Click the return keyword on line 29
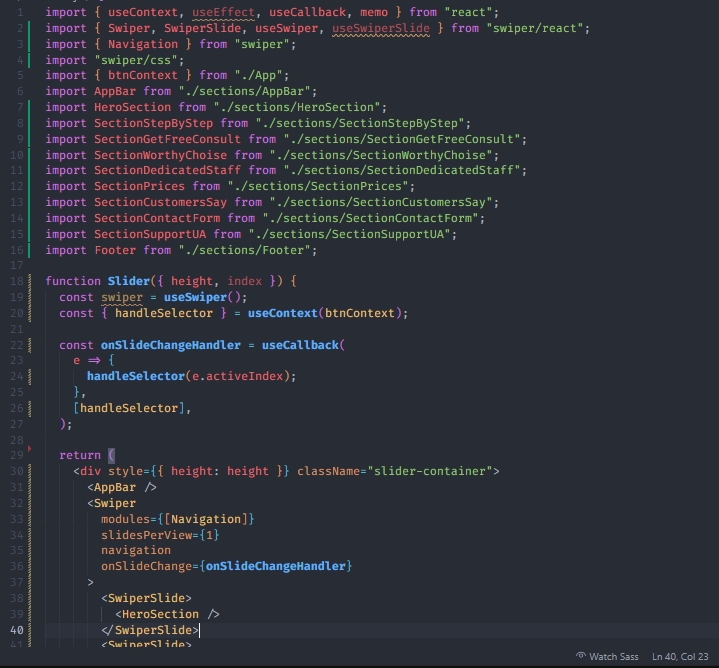 (80, 455)
